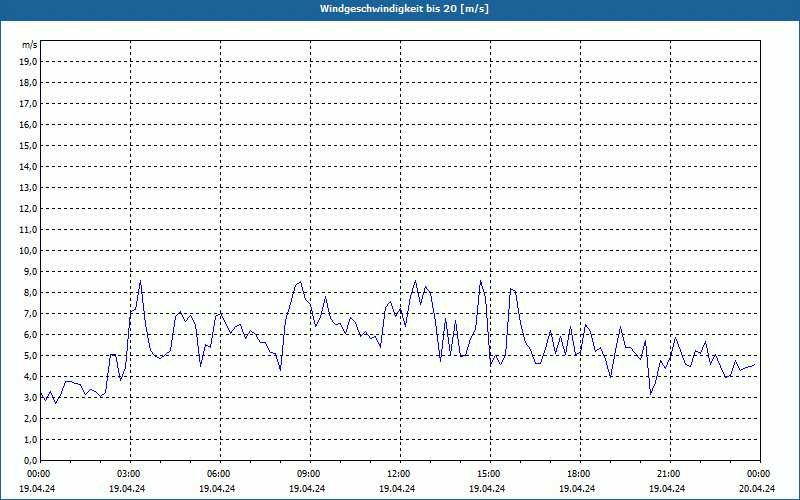Click the 16,0 y-axis label
The image size is (800, 500).
click(x=29, y=124)
